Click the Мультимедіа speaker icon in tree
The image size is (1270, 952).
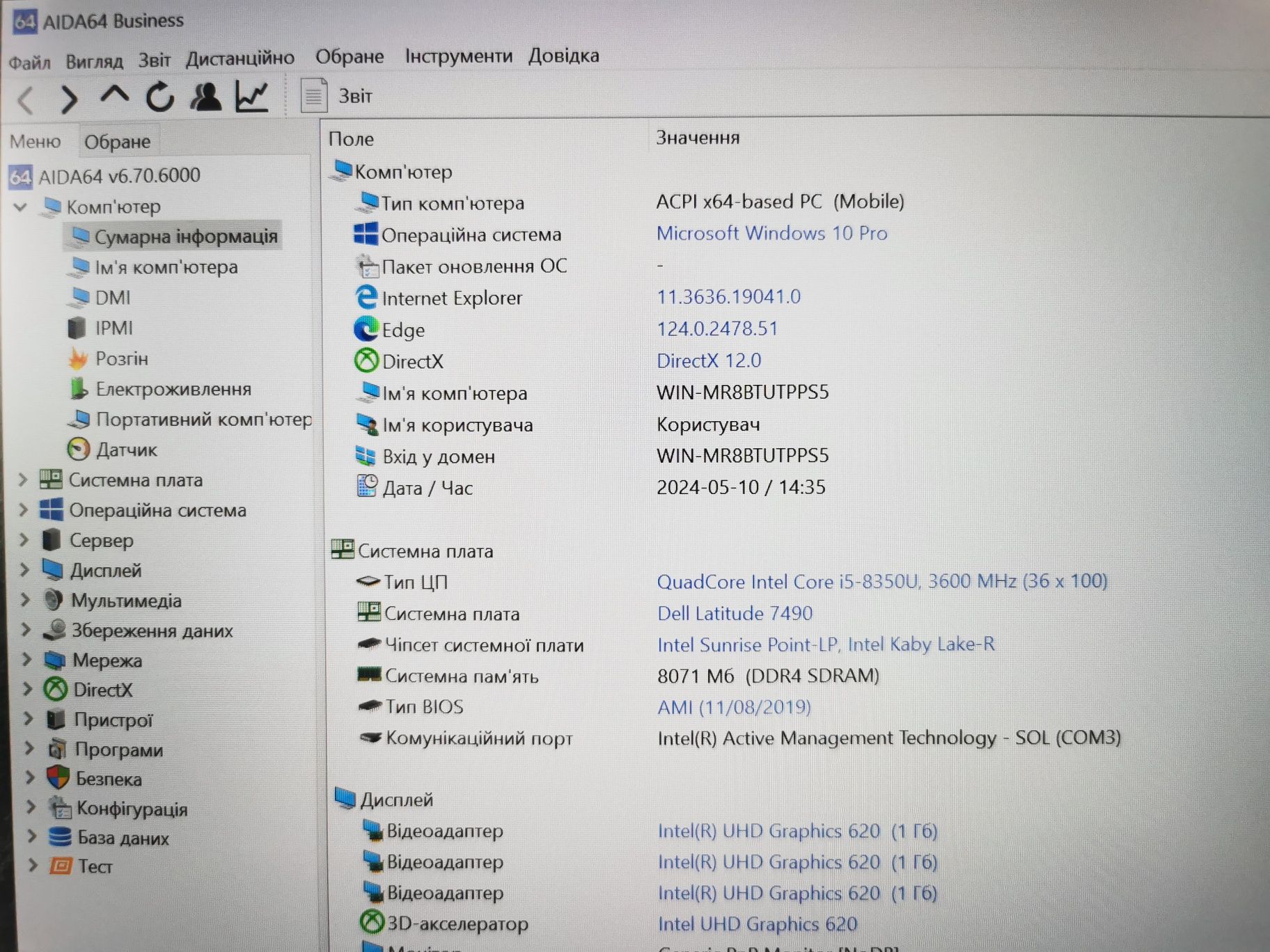click(x=53, y=599)
